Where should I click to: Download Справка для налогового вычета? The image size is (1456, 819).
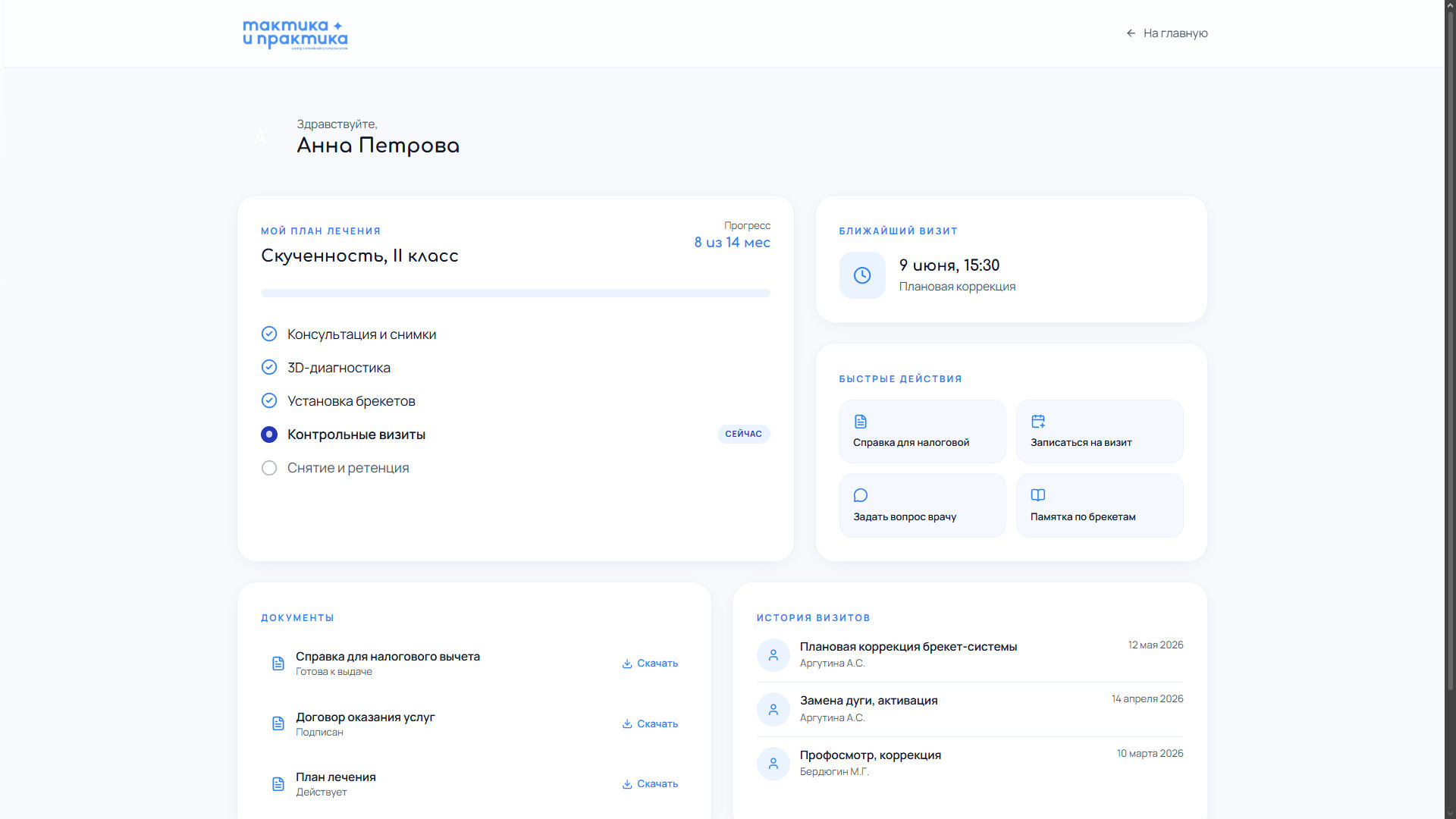(650, 664)
